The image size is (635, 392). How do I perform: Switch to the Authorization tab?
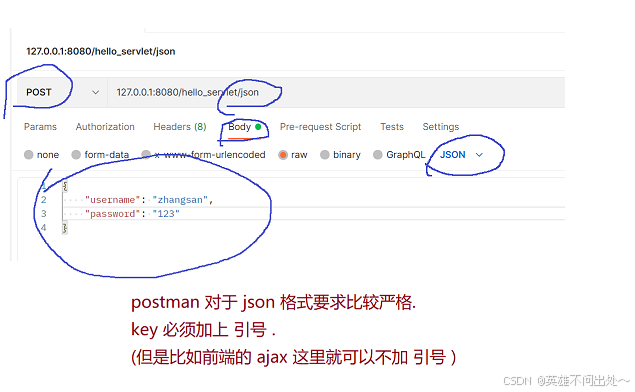click(x=105, y=127)
